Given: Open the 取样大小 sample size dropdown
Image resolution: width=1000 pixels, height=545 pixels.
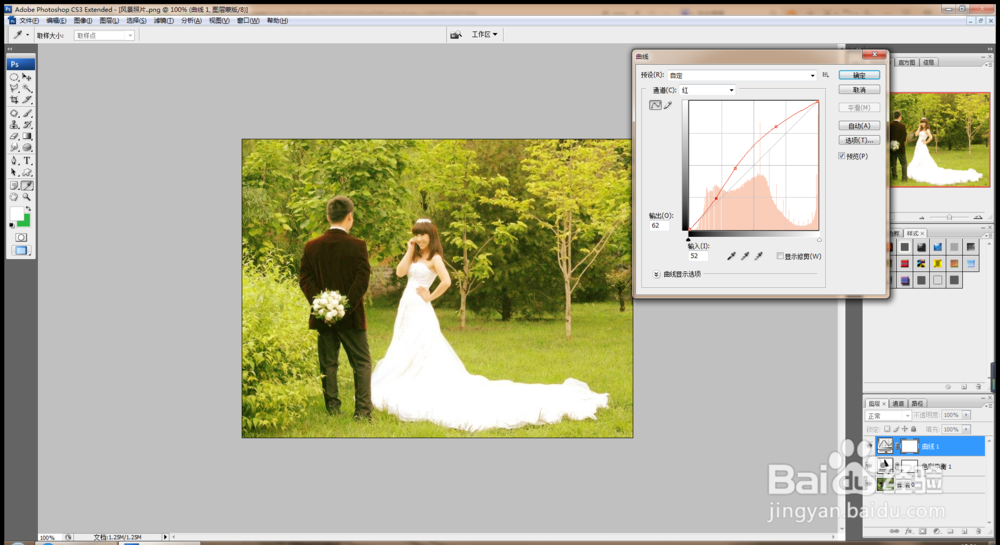Looking at the screenshot, I should point(104,36).
